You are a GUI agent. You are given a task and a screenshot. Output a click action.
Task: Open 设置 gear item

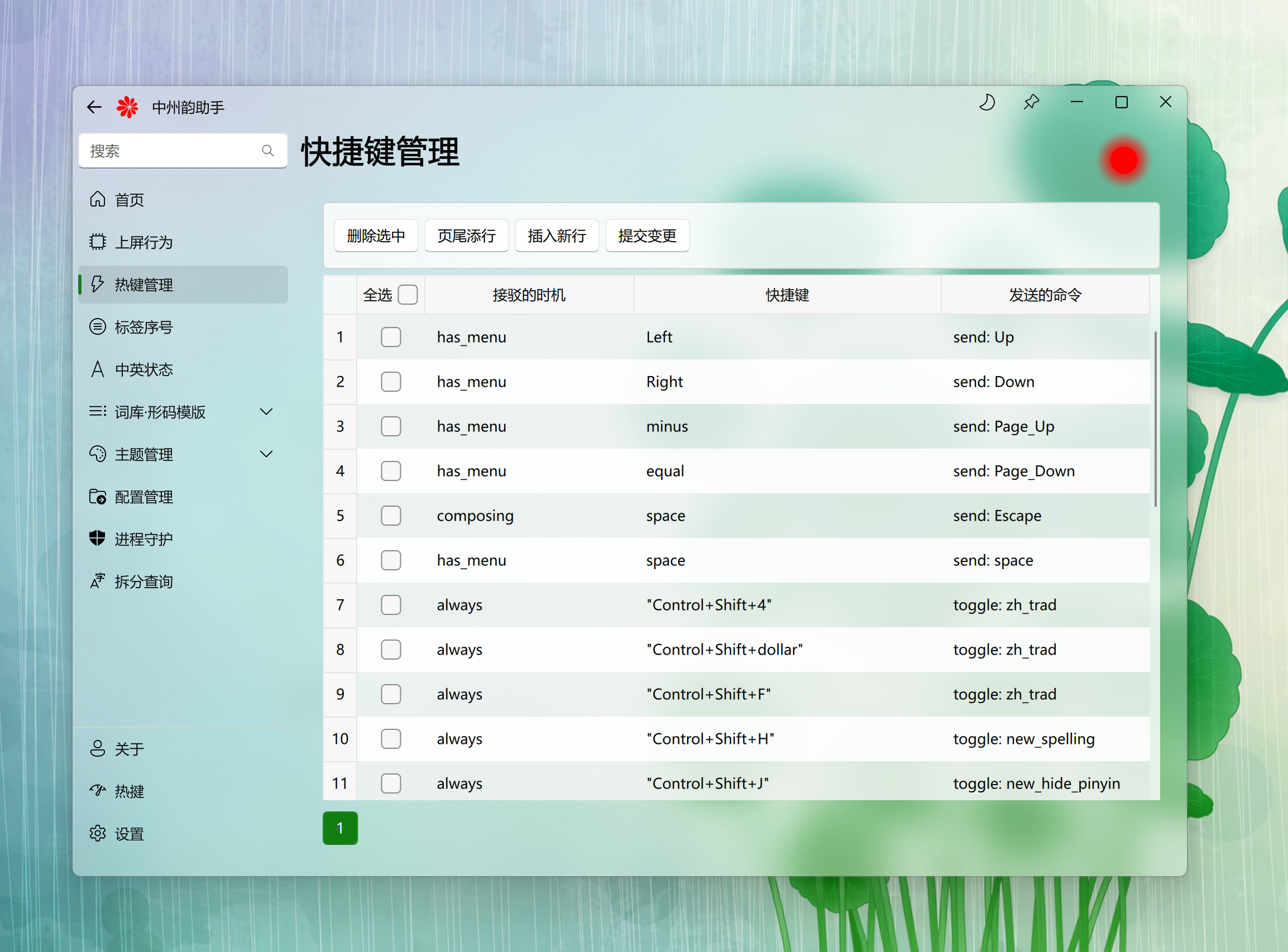(129, 834)
